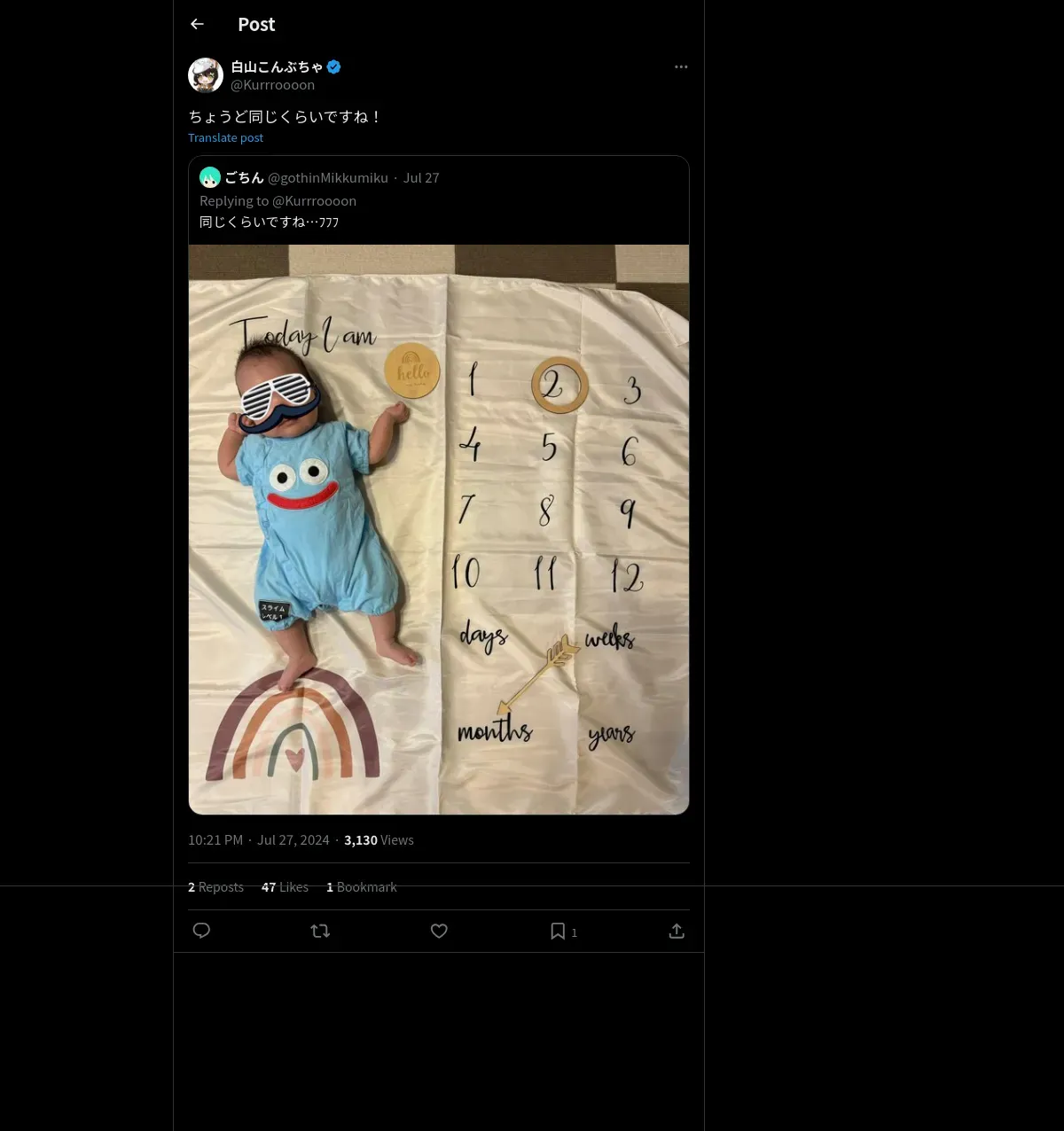Click the quoted reply text
This screenshot has width=1064, height=1131.
click(269, 222)
